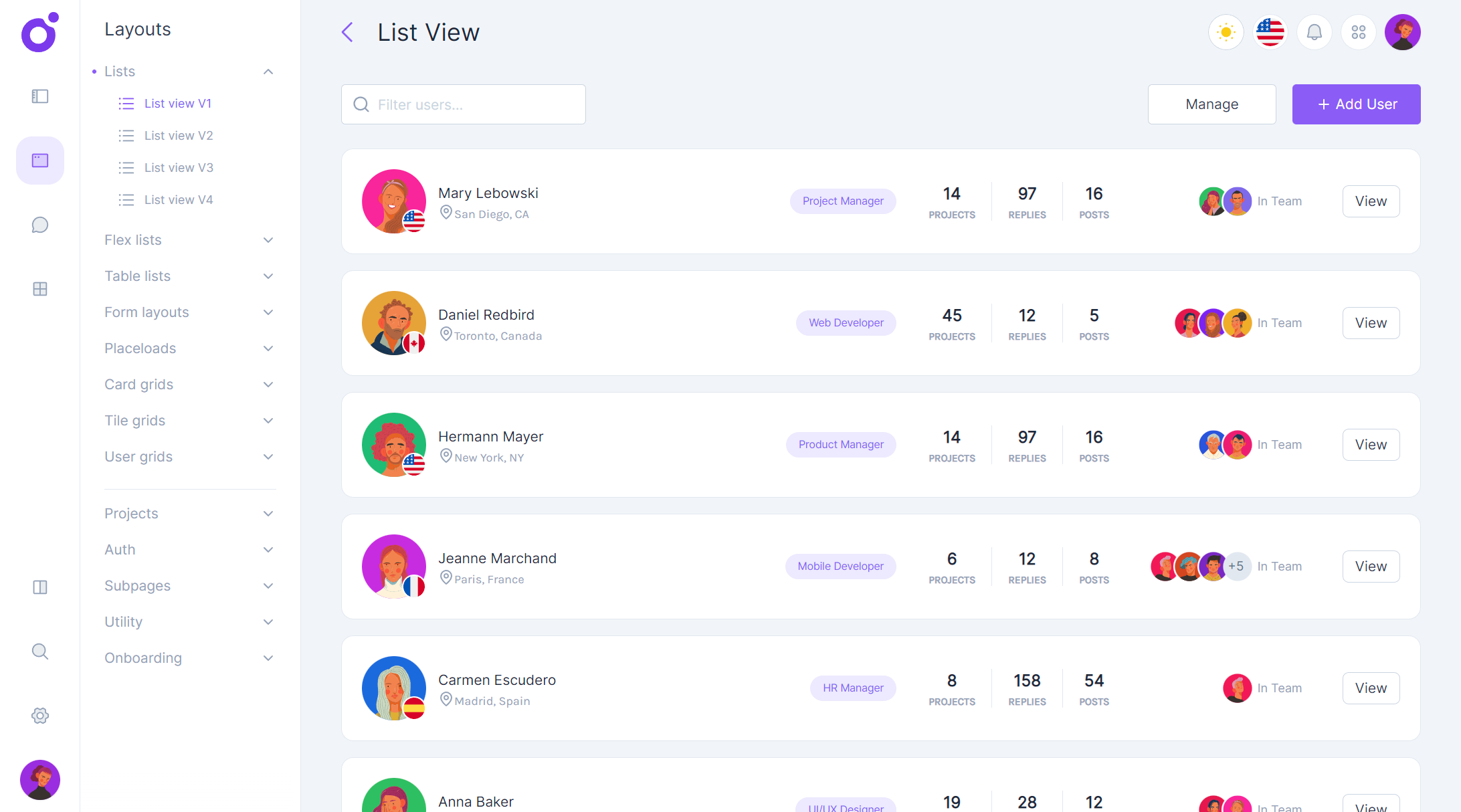Open settings with the gear icon

[x=39, y=715]
